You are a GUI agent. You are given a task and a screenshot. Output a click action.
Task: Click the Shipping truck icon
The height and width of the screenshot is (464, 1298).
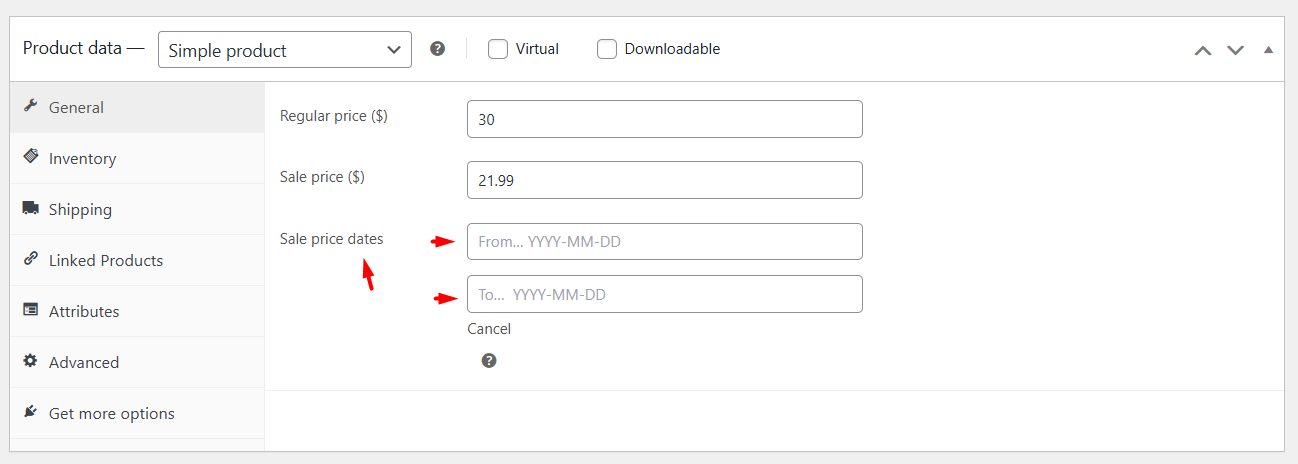pyautogui.click(x=30, y=208)
